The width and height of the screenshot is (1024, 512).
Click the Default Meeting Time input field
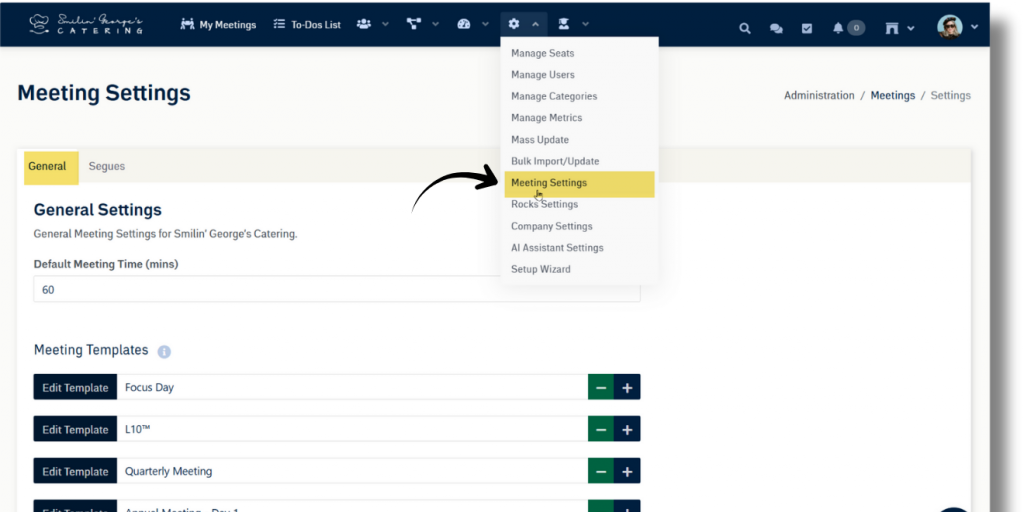pyautogui.click(x=336, y=289)
